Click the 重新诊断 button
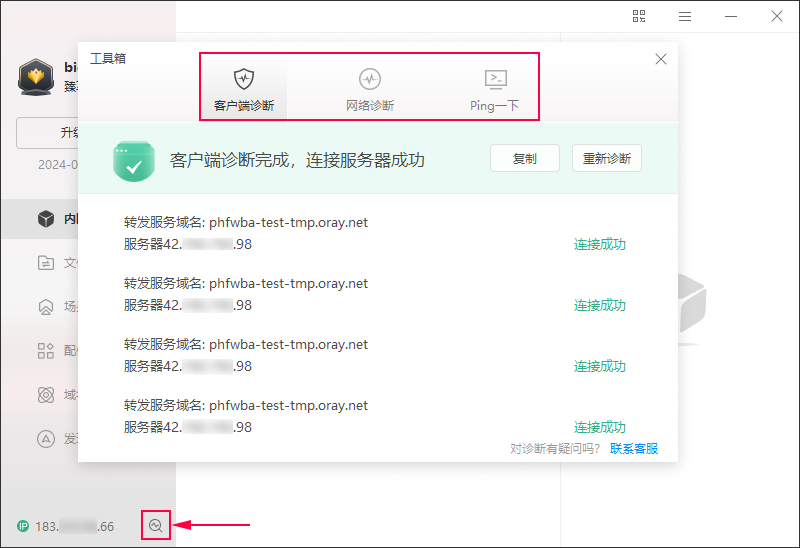The image size is (800, 548). [x=606, y=158]
